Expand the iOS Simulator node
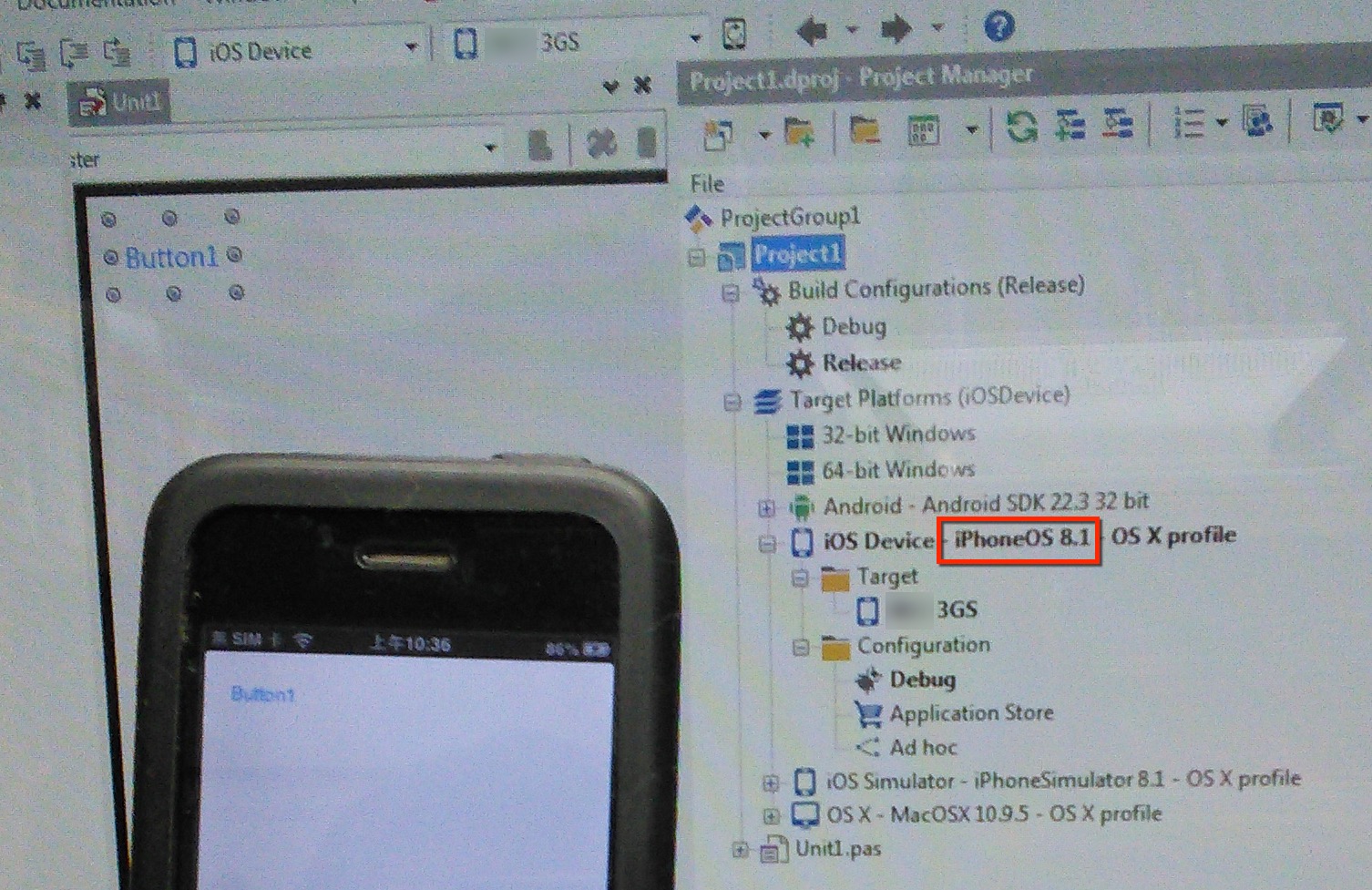This screenshot has width=1372, height=890. [x=771, y=783]
